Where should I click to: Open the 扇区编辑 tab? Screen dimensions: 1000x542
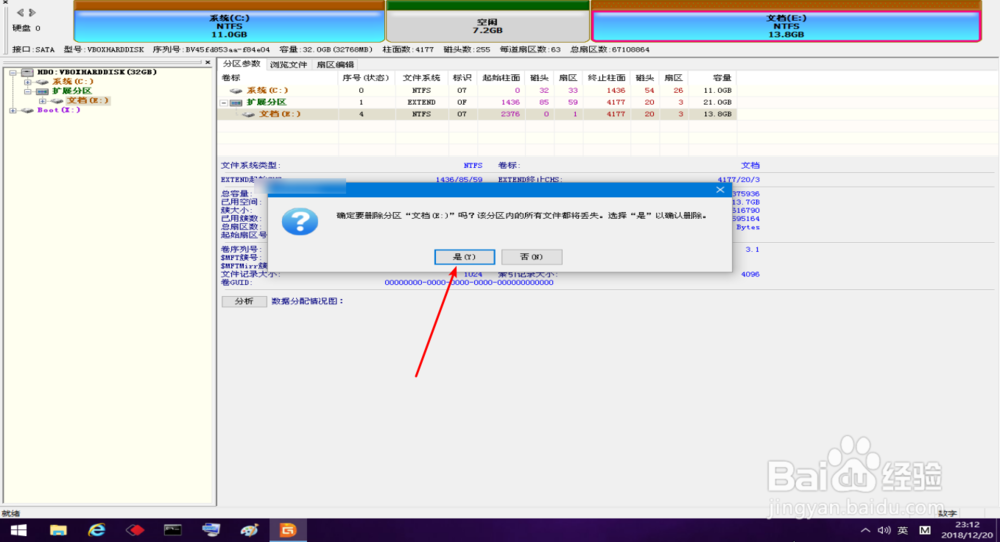coord(335,64)
